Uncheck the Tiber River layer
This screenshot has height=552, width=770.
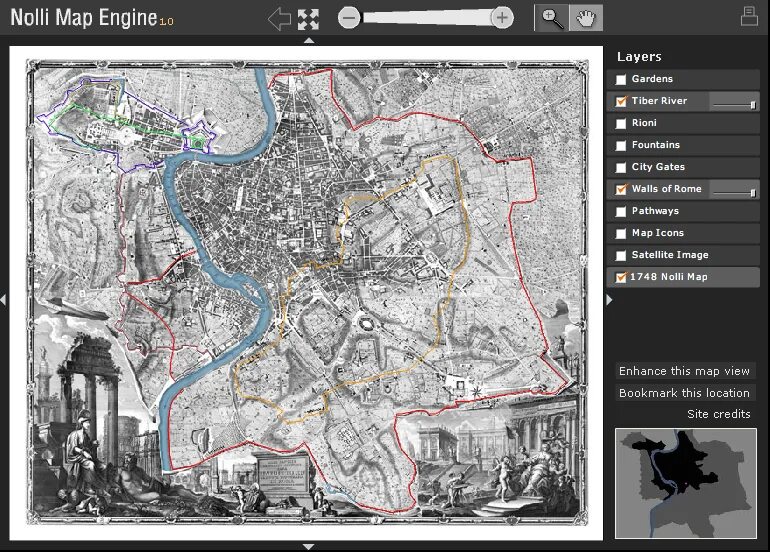(x=621, y=101)
